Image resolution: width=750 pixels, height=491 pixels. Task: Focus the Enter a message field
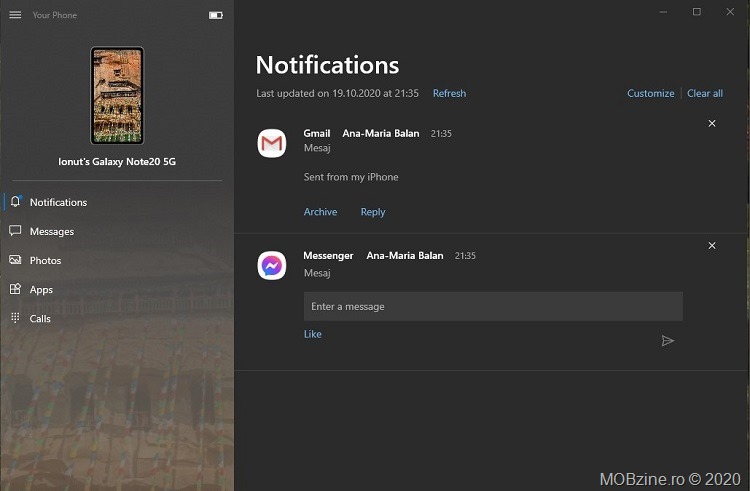click(x=493, y=306)
